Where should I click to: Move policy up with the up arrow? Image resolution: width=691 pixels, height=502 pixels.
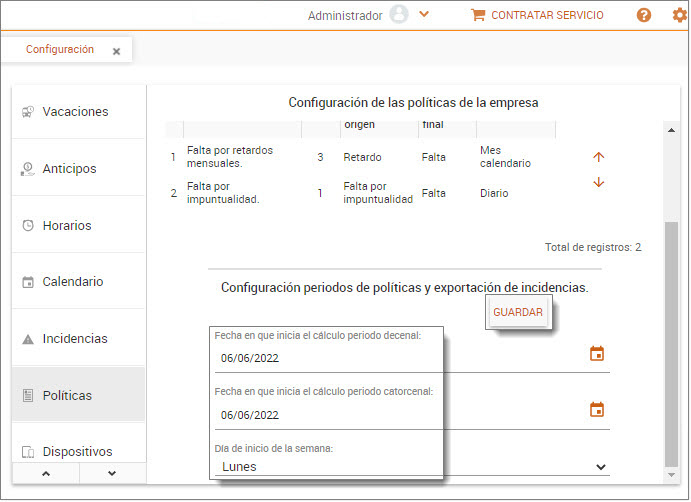click(x=599, y=157)
